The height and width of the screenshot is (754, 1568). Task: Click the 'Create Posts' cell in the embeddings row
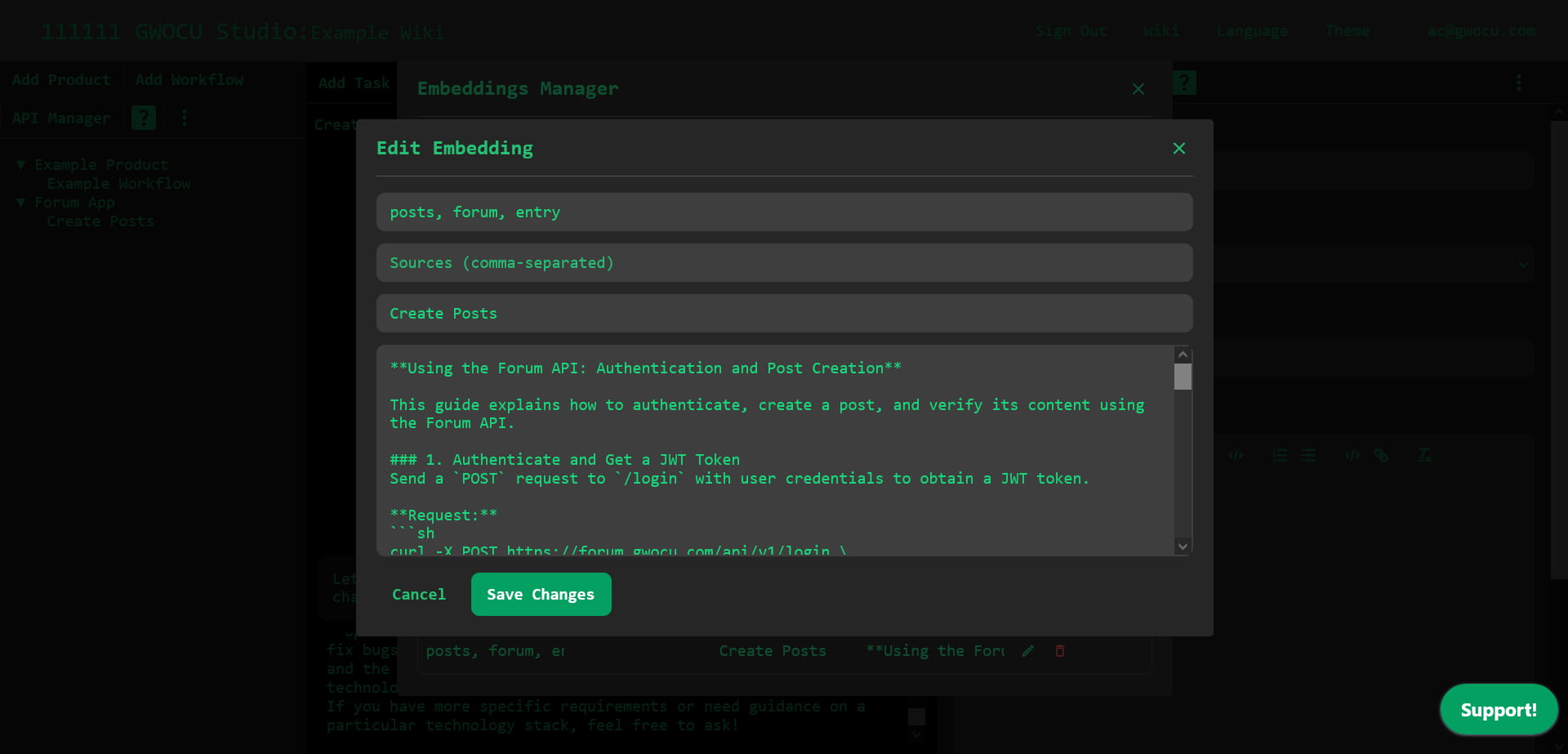tap(773, 651)
